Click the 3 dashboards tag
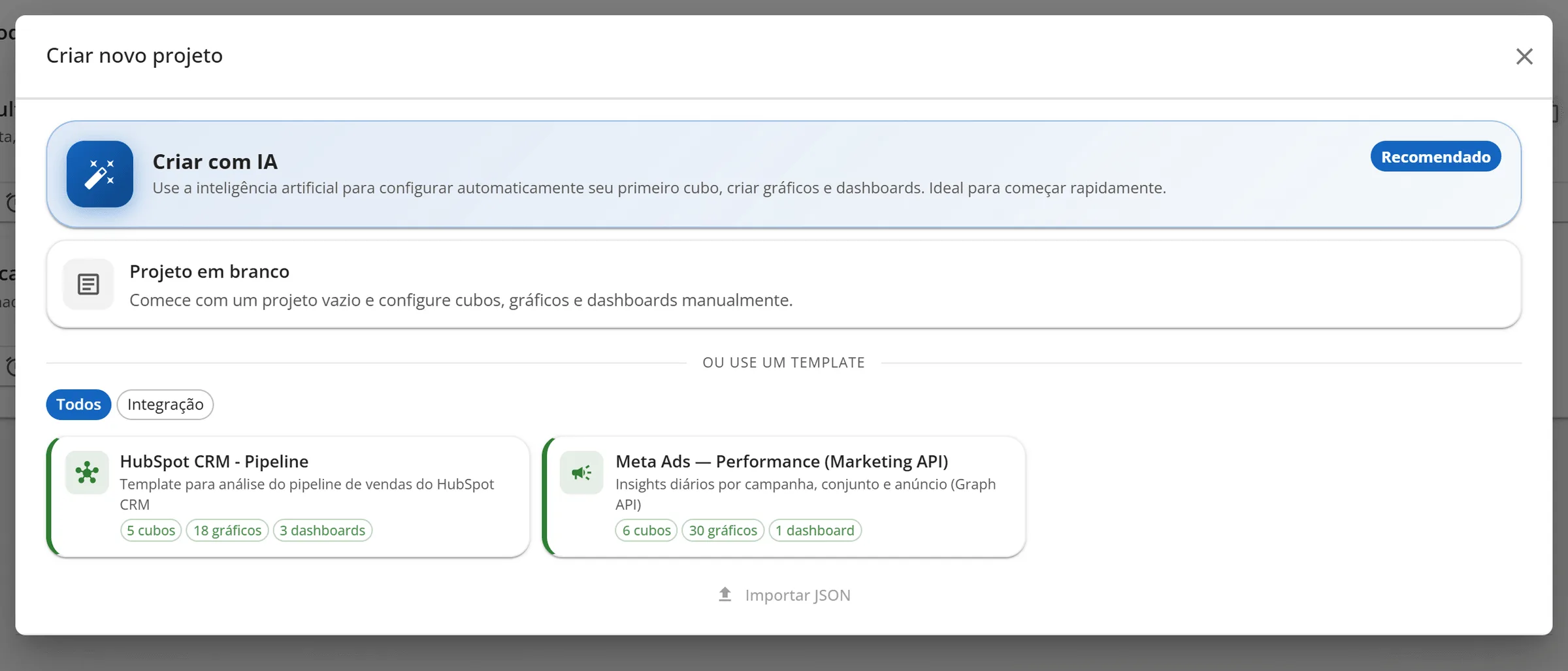The height and width of the screenshot is (671, 1568). coord(323,531)
